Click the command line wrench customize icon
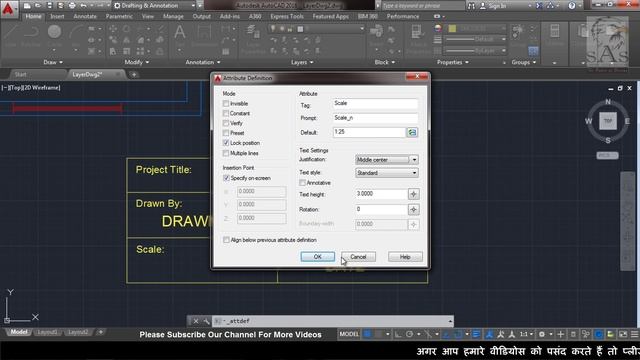 pyautogui.click(x=206, y=321)
